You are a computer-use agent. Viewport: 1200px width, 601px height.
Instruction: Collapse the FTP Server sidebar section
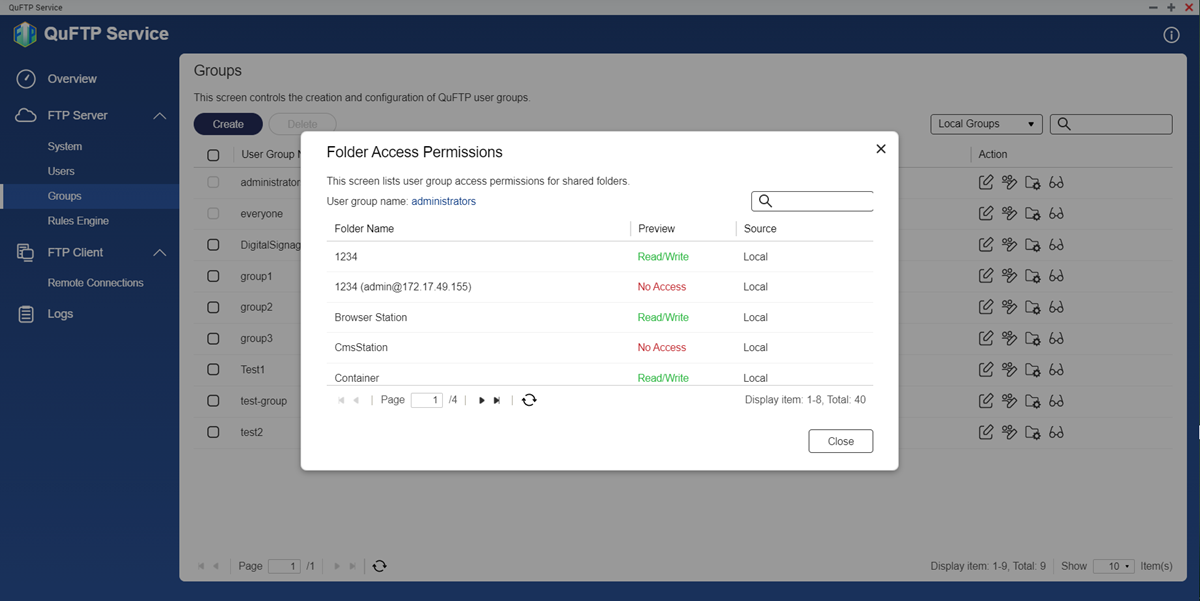pos(160,116)
